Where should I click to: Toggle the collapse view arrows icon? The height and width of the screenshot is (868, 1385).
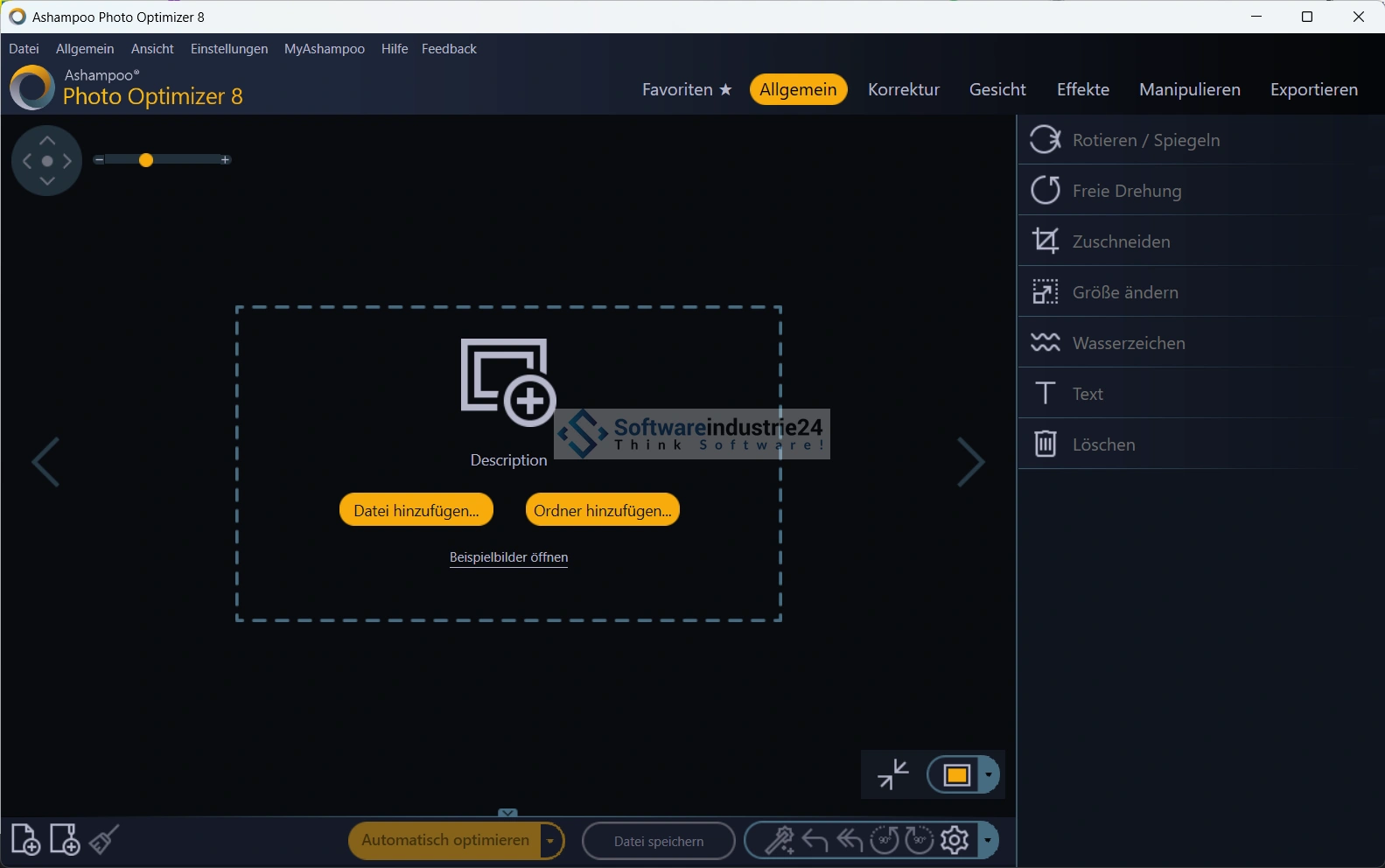click(892, 774)
